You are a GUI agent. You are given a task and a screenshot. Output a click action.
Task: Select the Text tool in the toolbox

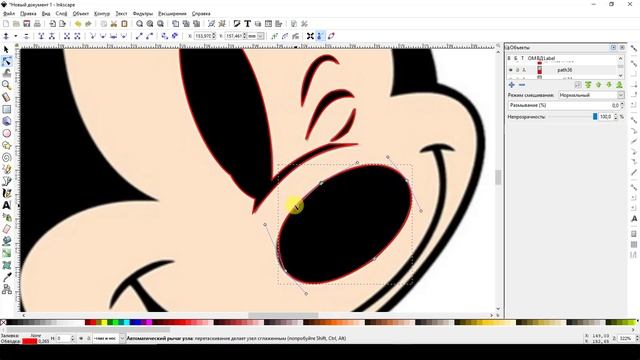(6, 205)
